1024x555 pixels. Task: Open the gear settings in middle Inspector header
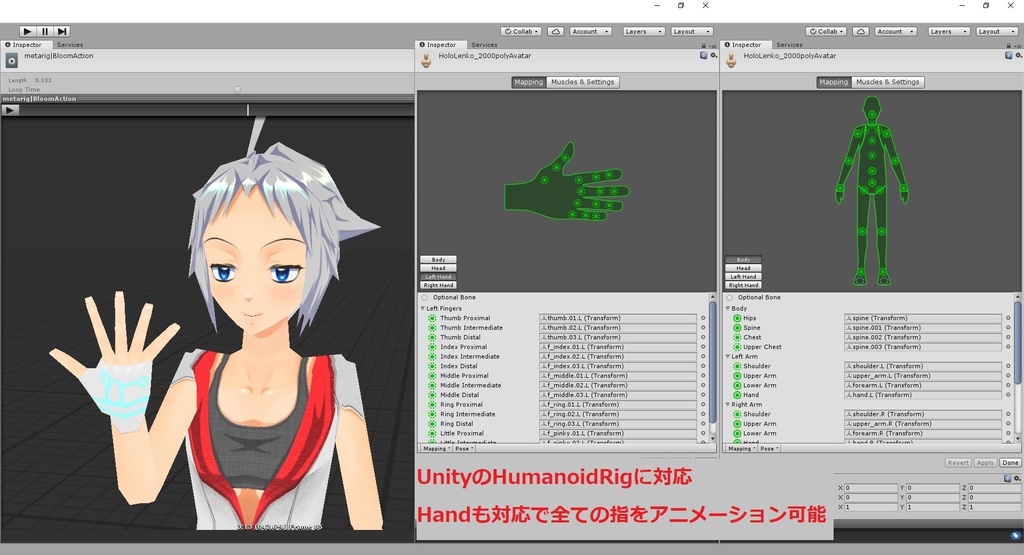714,56
